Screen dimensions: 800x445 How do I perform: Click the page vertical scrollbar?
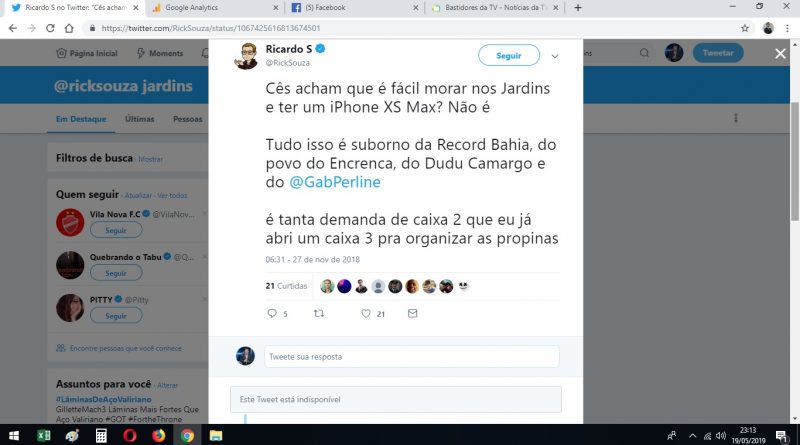coord(795,161)
